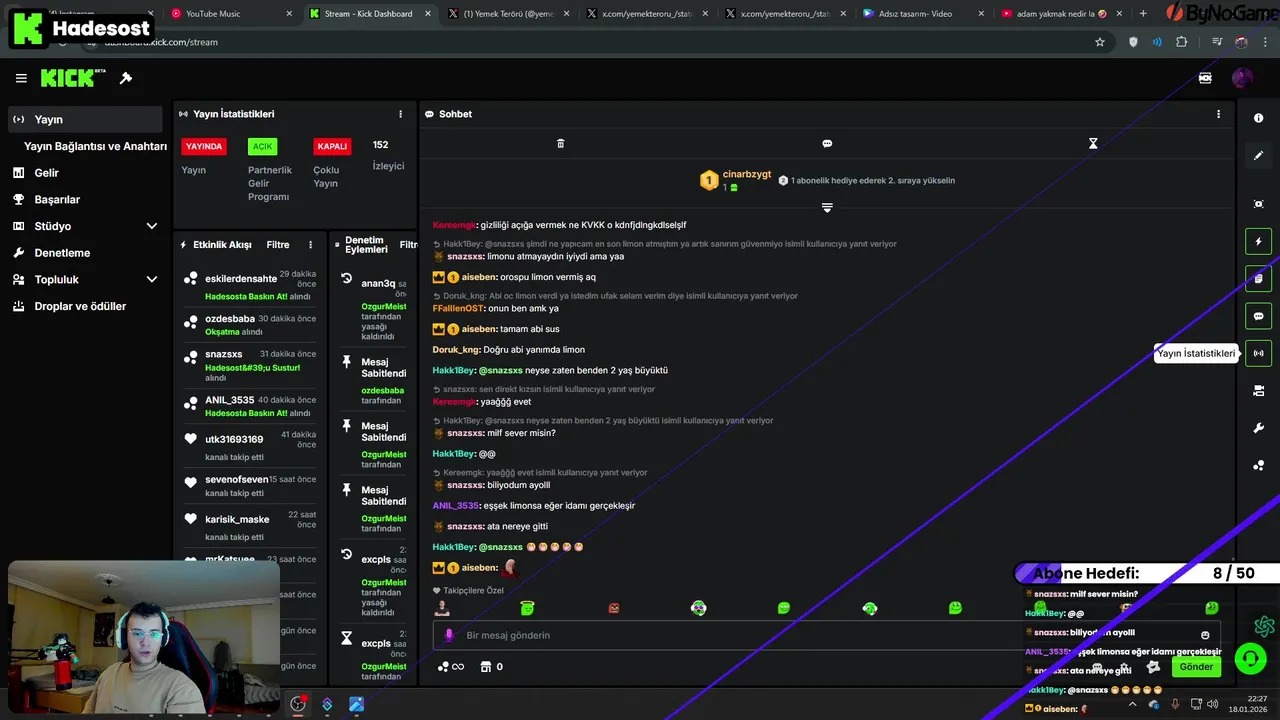The height and width of the screenshot is (720, 1280).
Task: Click the channel points infinity icon below chat
Action: pyautogui.click(x=451, y=667)
